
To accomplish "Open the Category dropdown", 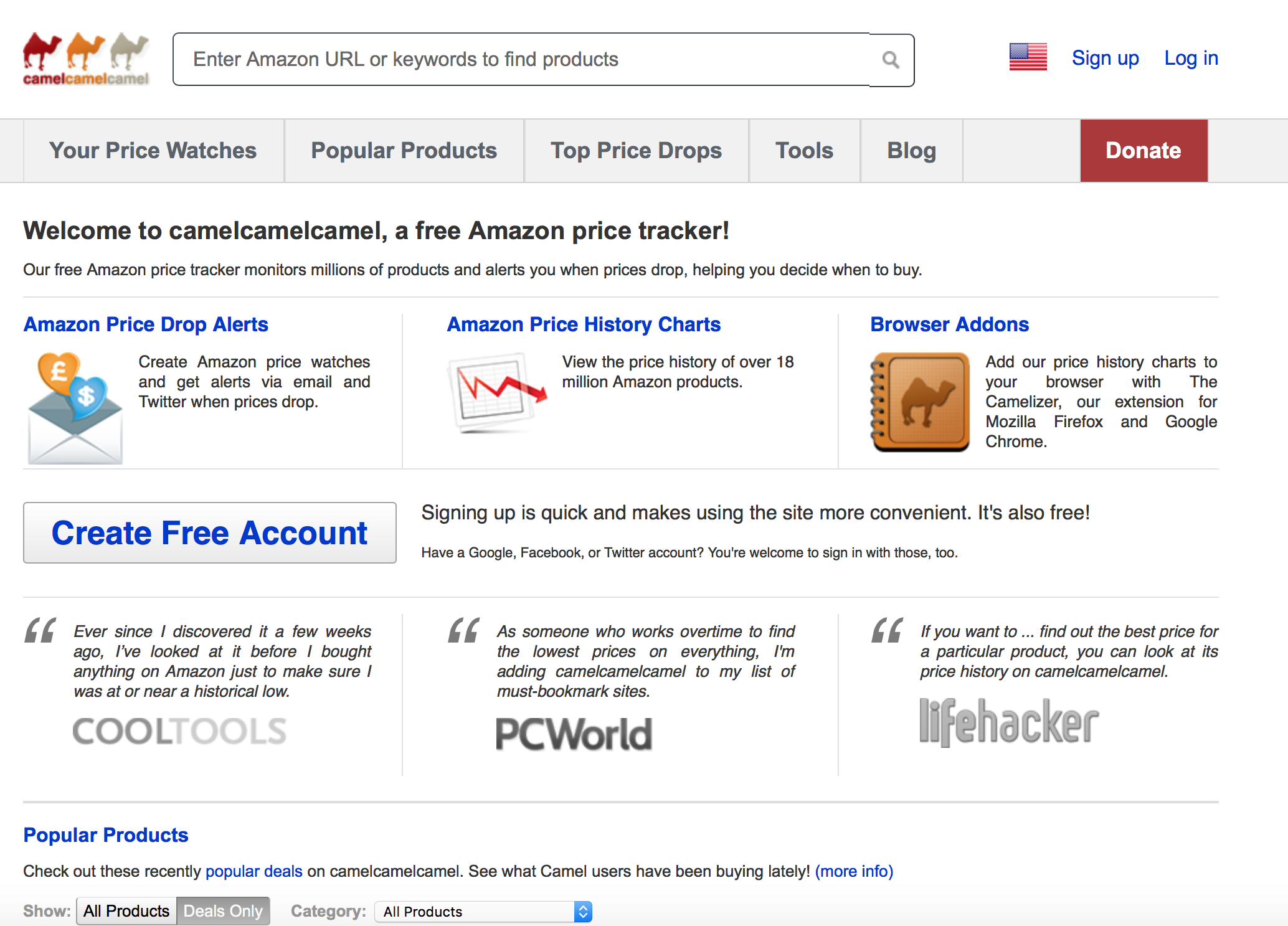I will (483, 912).
